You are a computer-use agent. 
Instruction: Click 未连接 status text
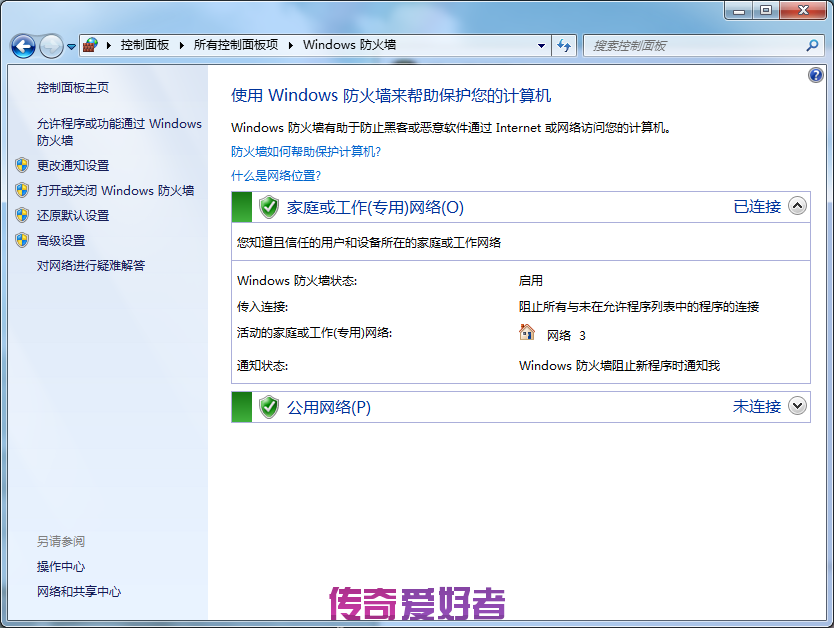(x=757, y=407)
